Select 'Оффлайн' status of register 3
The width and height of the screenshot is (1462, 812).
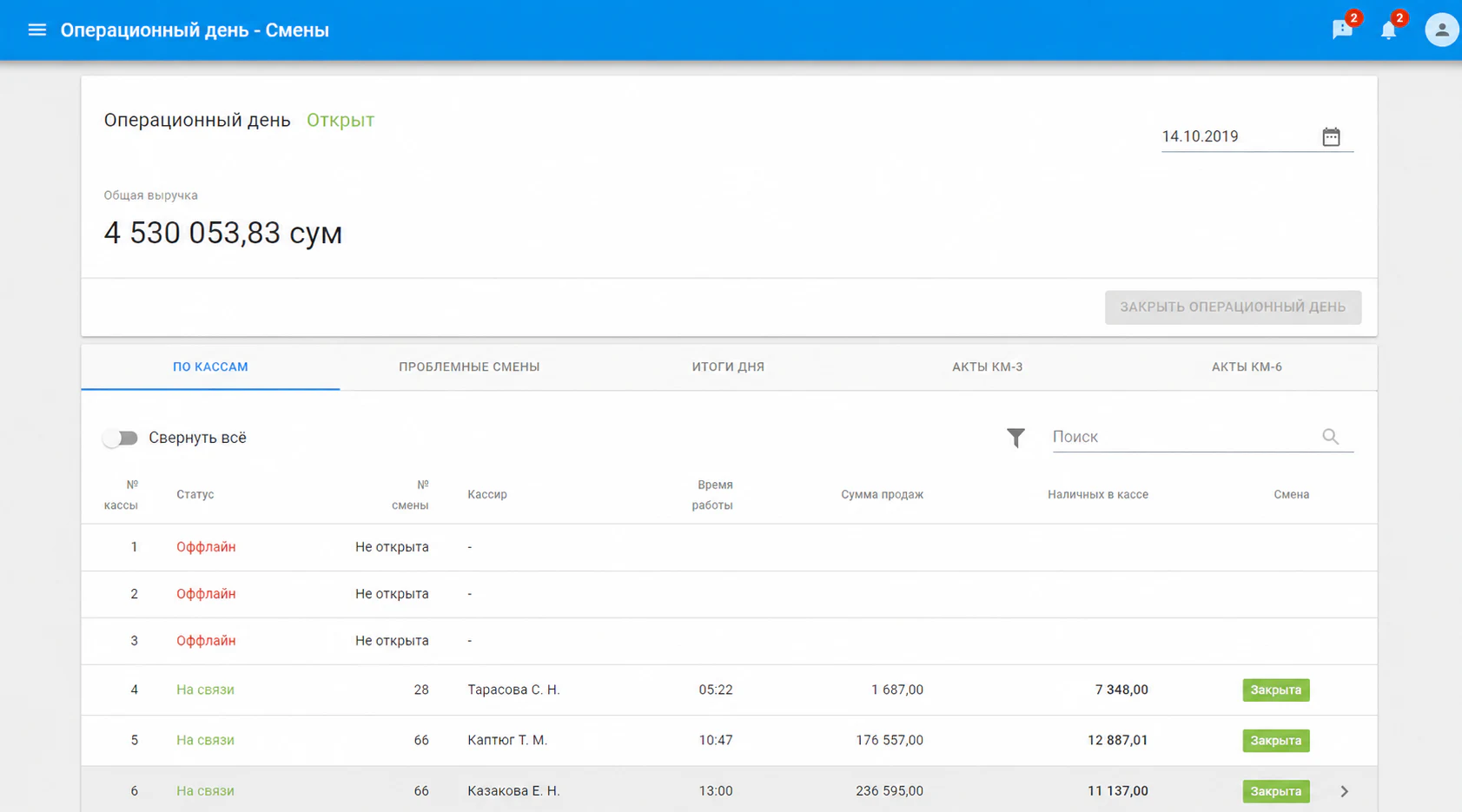[206, 641]
